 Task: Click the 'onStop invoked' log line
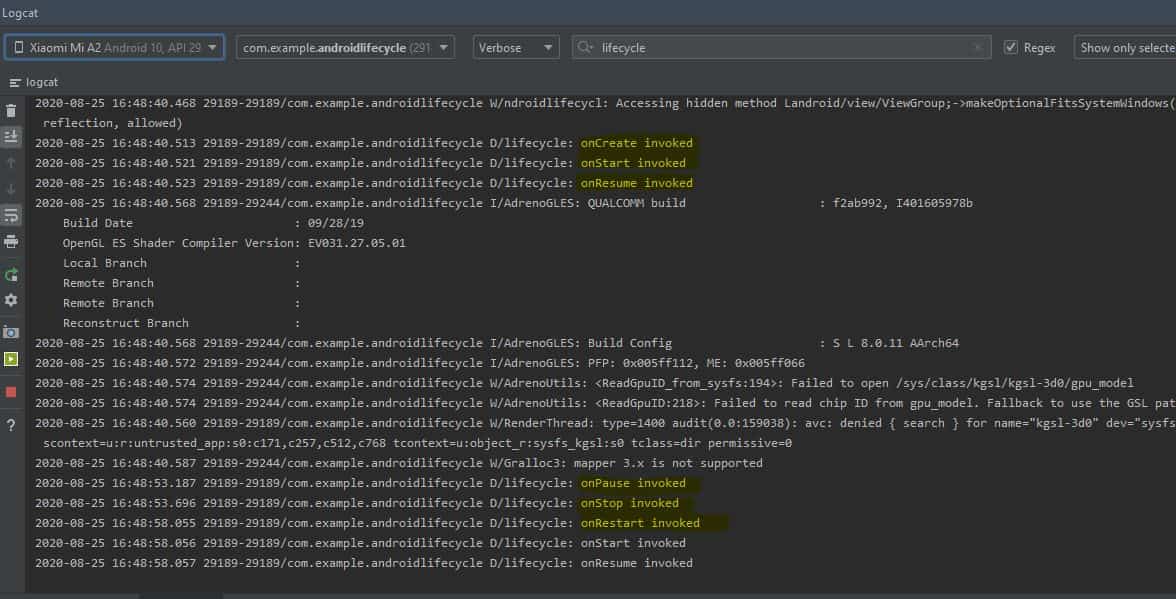(x=356, y=503)
